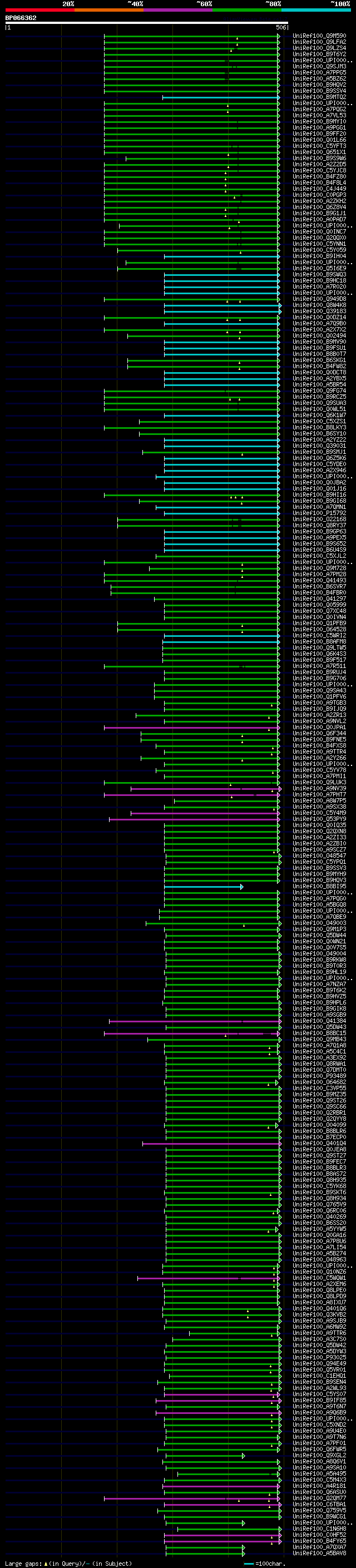This screenshot has width=356, height=1568.
Task: Select the UniRef100_Q6K1W7 hit
Action: pos(319,415)
